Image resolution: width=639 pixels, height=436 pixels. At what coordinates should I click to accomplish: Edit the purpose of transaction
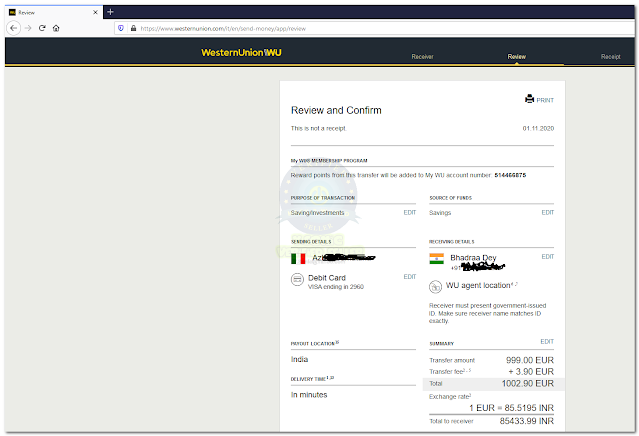click(410, 212)
